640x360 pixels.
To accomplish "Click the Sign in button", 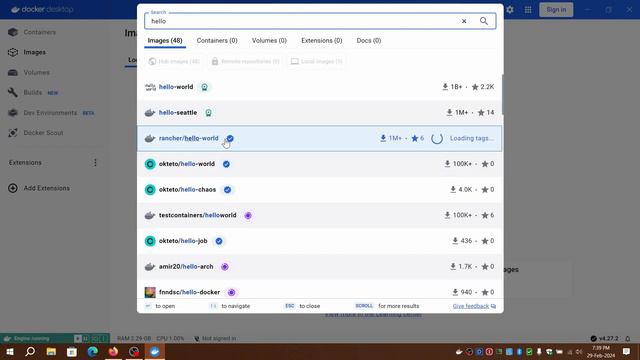I will point(556,9).
